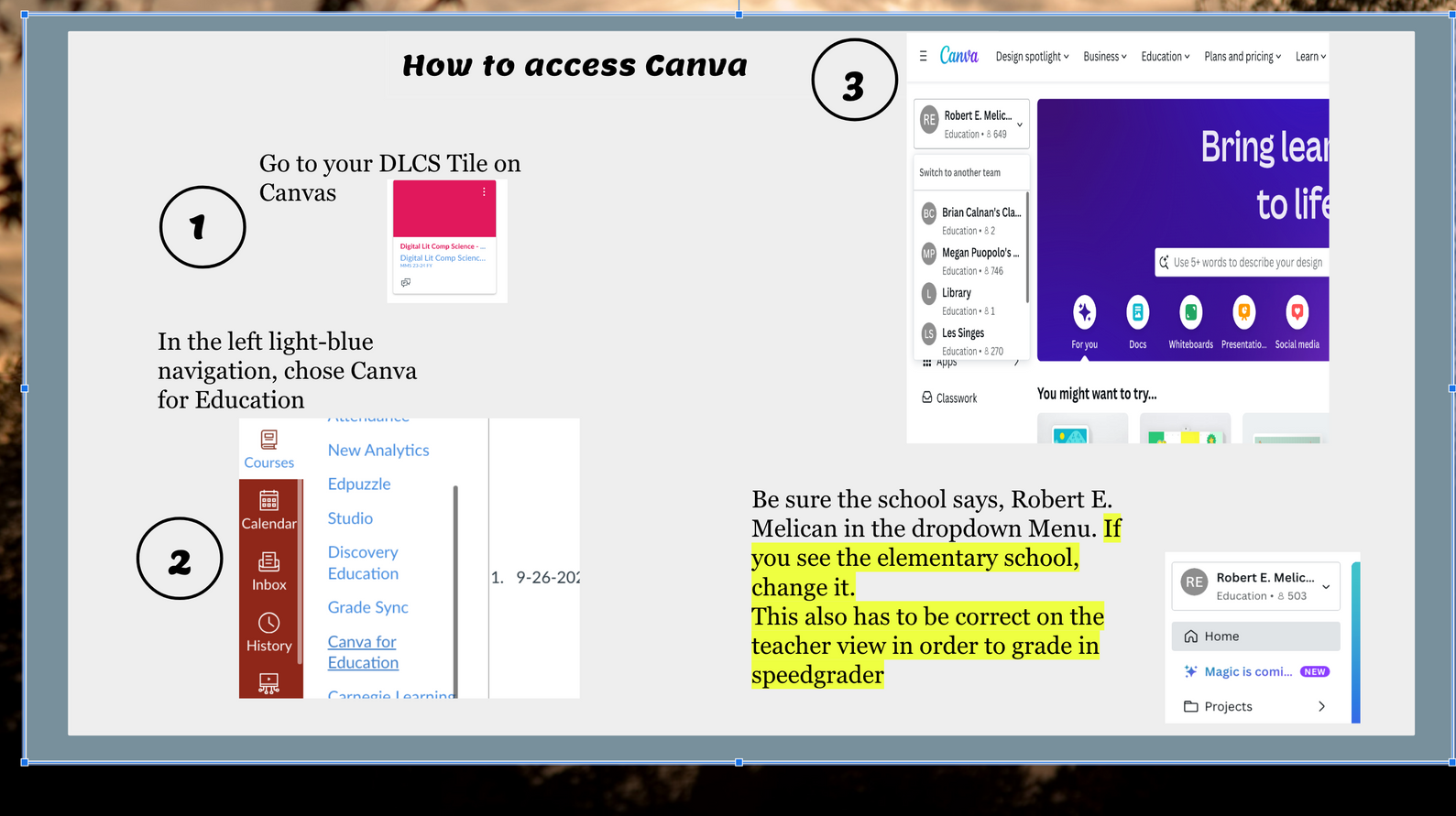The image size is (1456, 816).
Task: Open Design spotlight dropdown menu
Action: (1033, 57)
